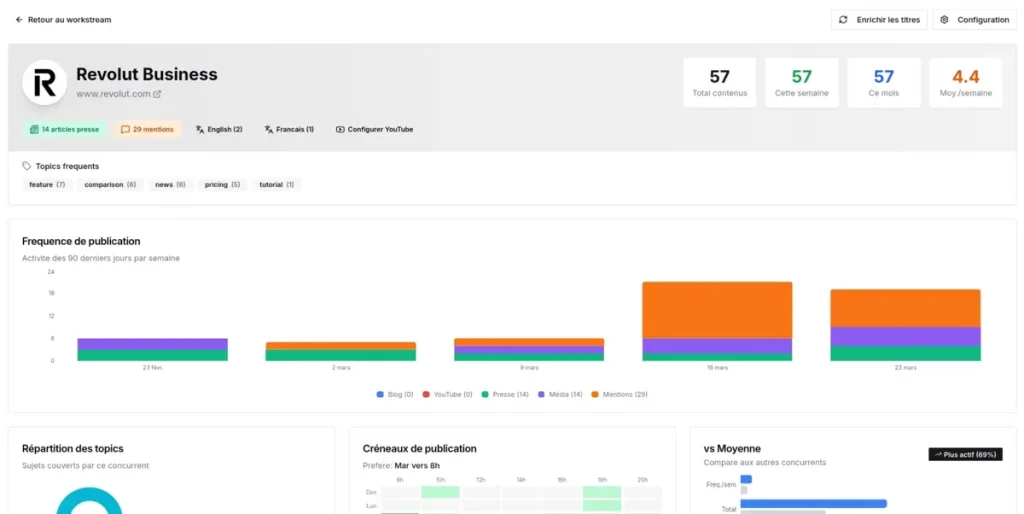Select the 14 articles presse badge

tap(64, 129)
